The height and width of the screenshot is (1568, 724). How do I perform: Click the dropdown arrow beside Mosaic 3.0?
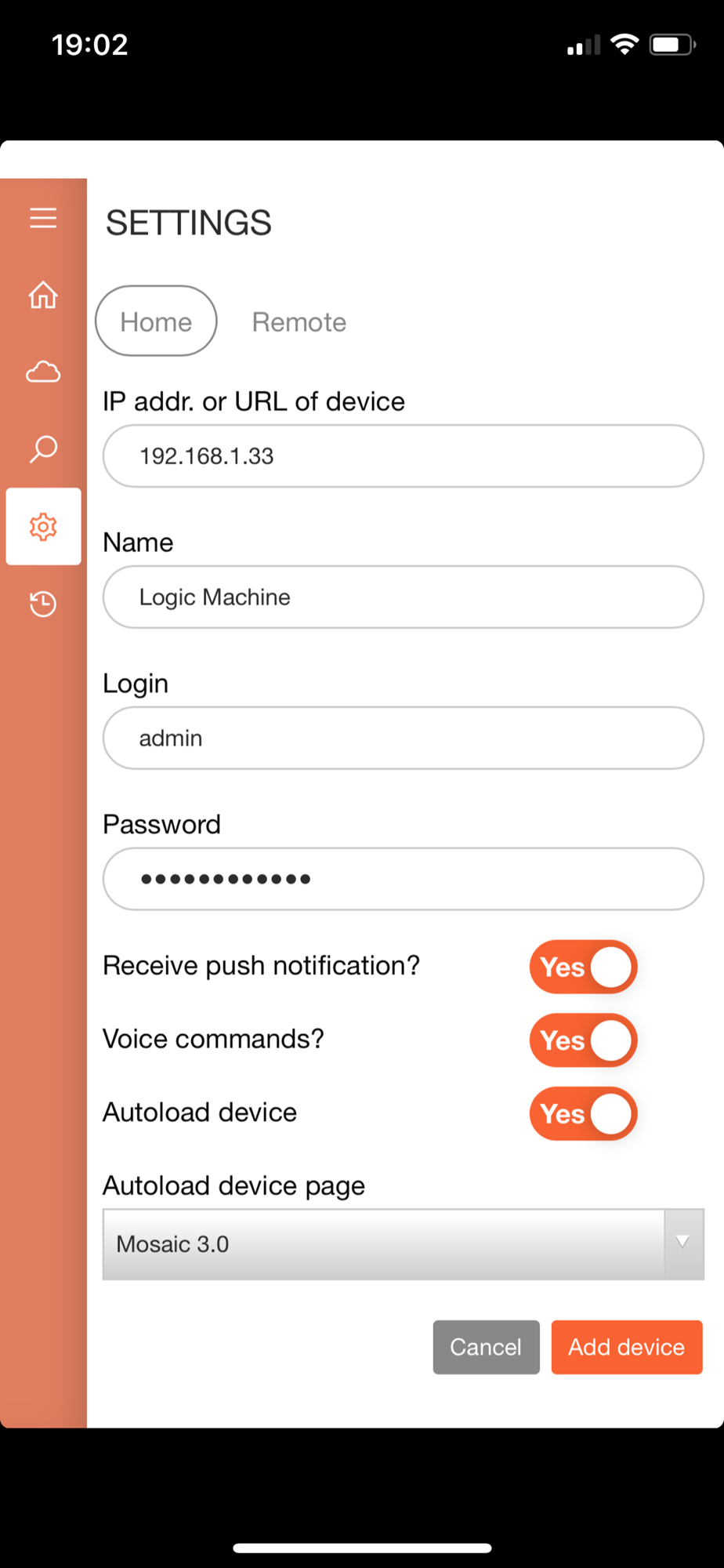(x=683, y=1244)
